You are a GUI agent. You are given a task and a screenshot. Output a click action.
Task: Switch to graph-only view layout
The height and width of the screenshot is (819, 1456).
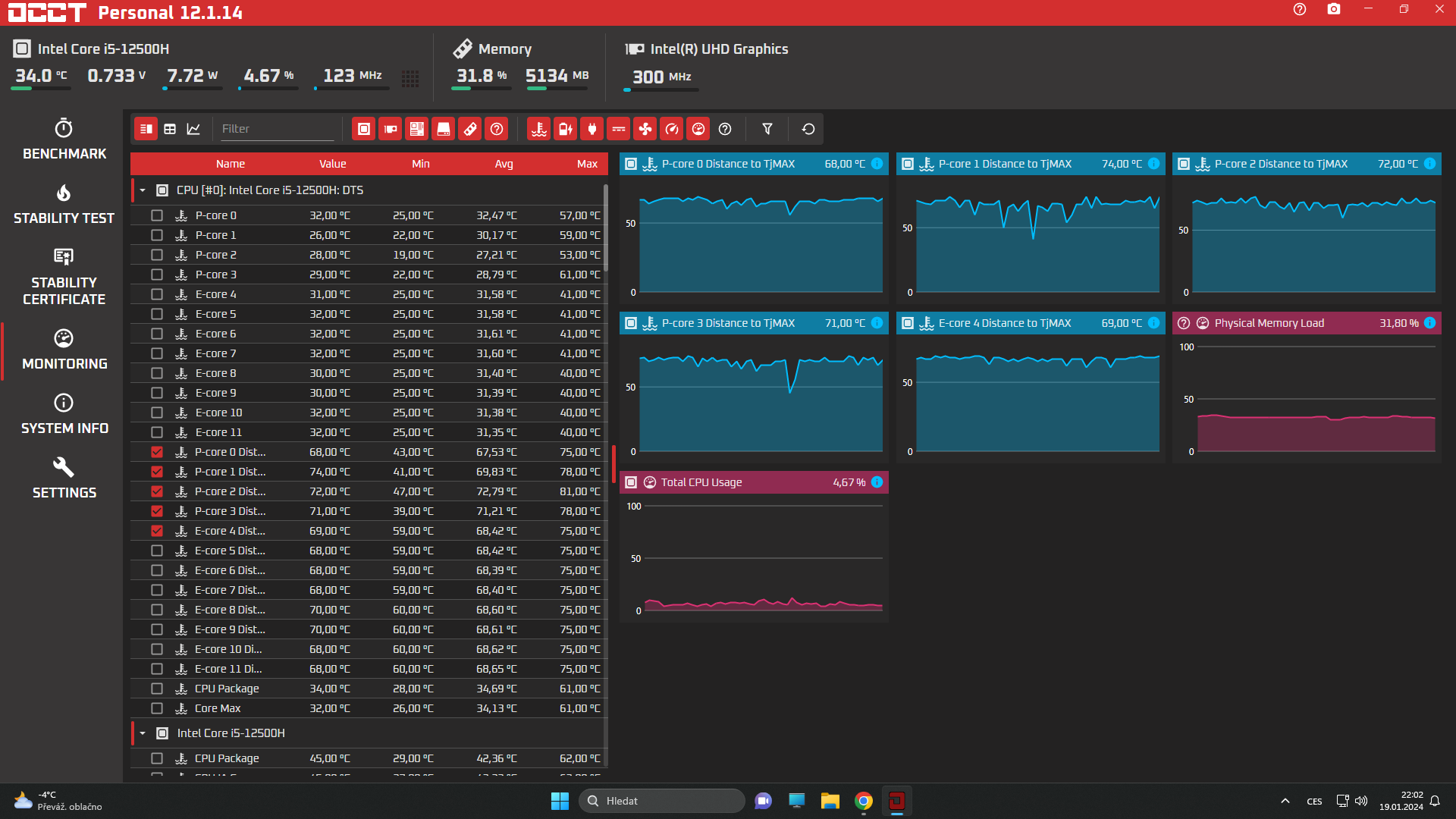193,129
